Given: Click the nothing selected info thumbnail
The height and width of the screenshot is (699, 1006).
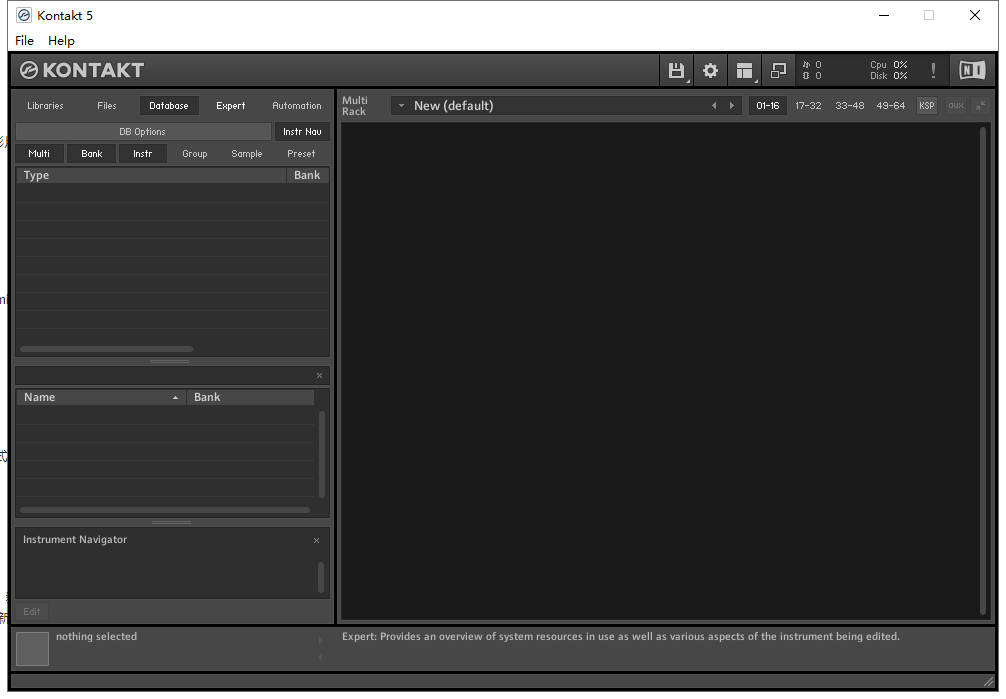Looking at the screenshot, I should point(32,649).
